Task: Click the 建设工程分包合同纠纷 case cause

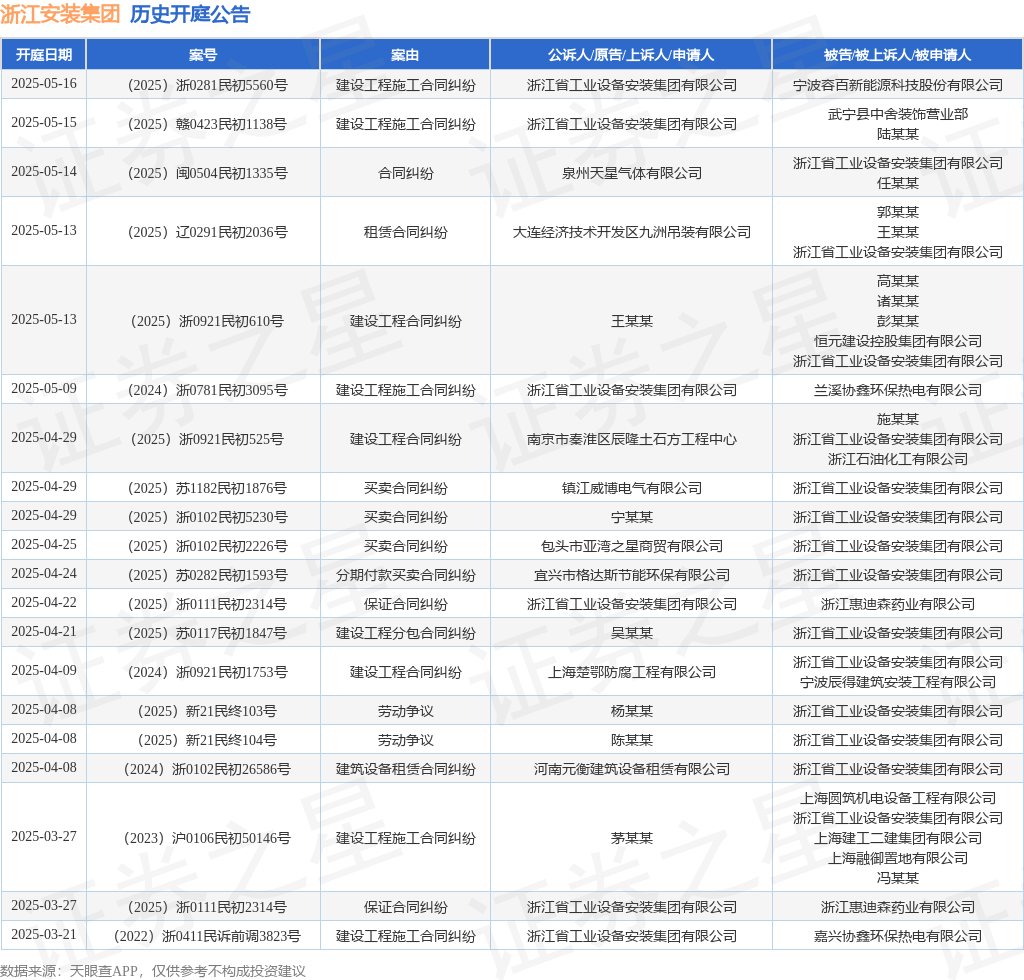Action: coord(405,633)
